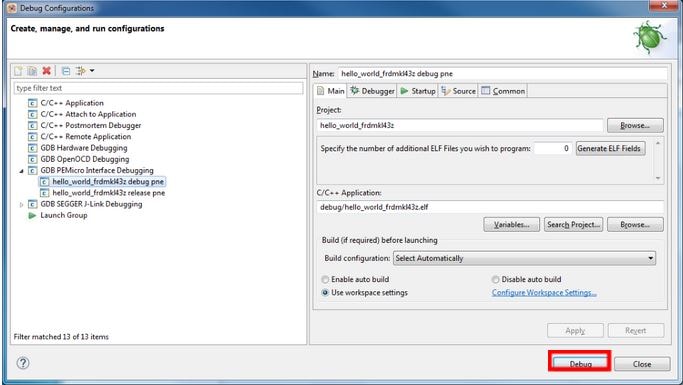683x385 pixels.
Task: Open the Startup tab
Action: (418, 91)
